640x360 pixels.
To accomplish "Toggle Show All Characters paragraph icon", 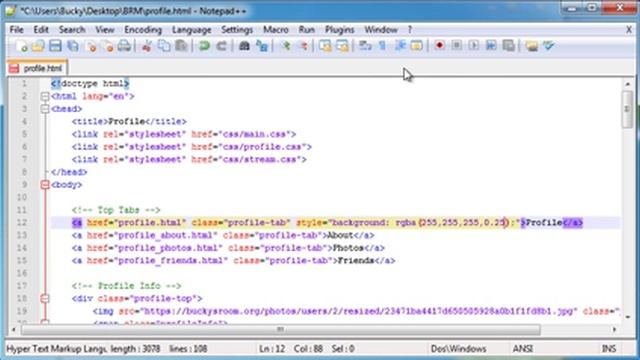I will [382, 46].
